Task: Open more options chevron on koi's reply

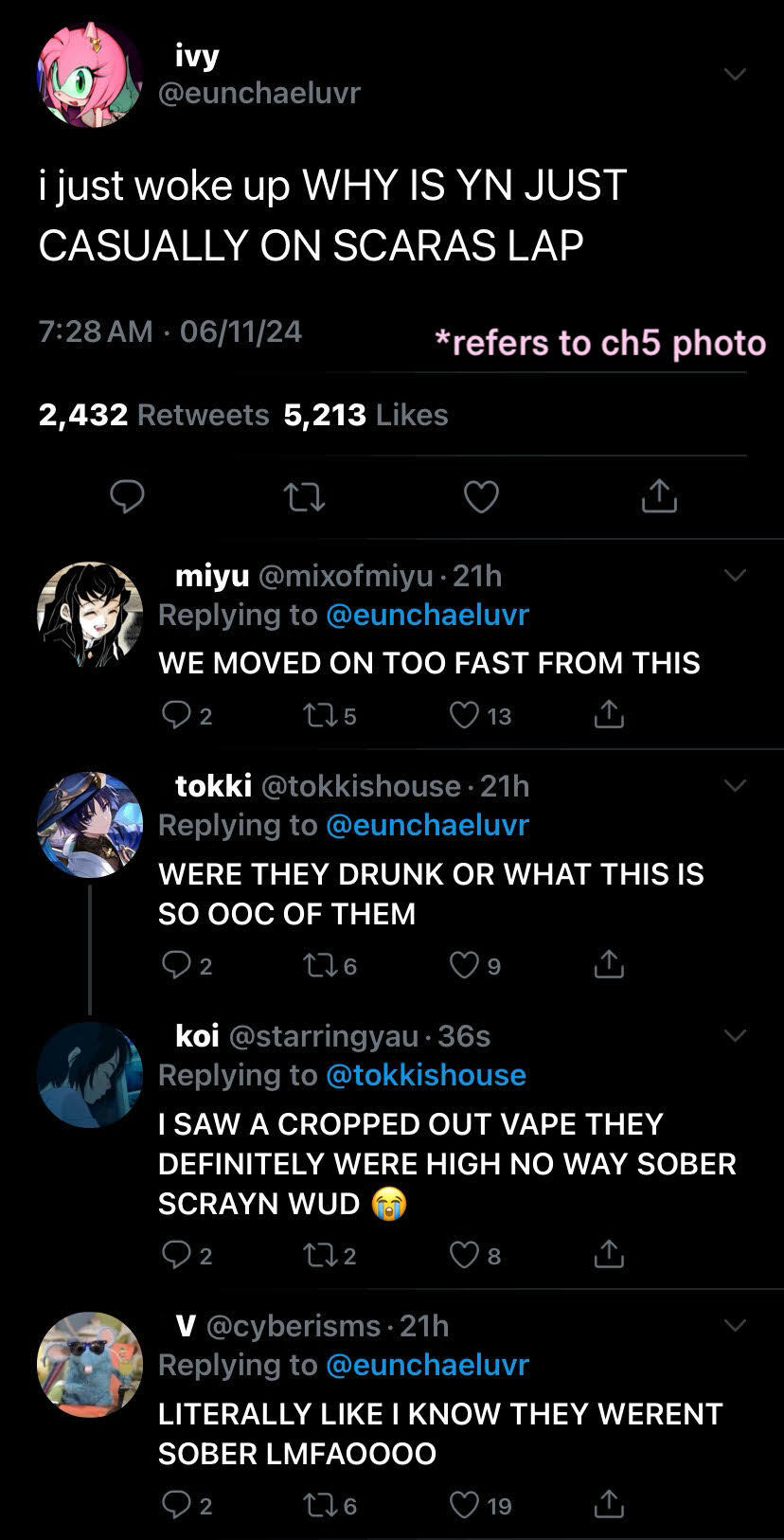Action: tap(735, 1035)
